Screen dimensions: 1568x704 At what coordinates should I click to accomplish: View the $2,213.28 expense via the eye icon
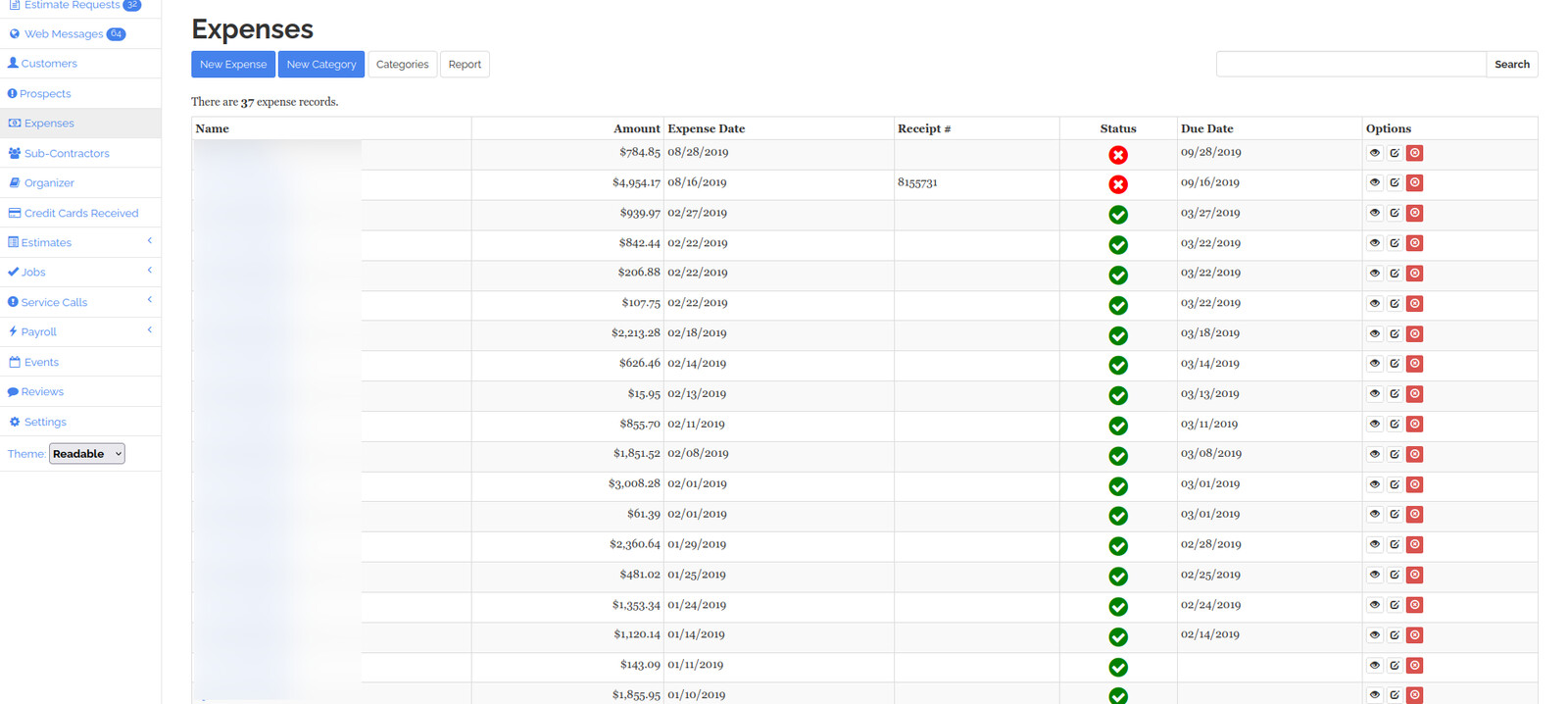1374,334
